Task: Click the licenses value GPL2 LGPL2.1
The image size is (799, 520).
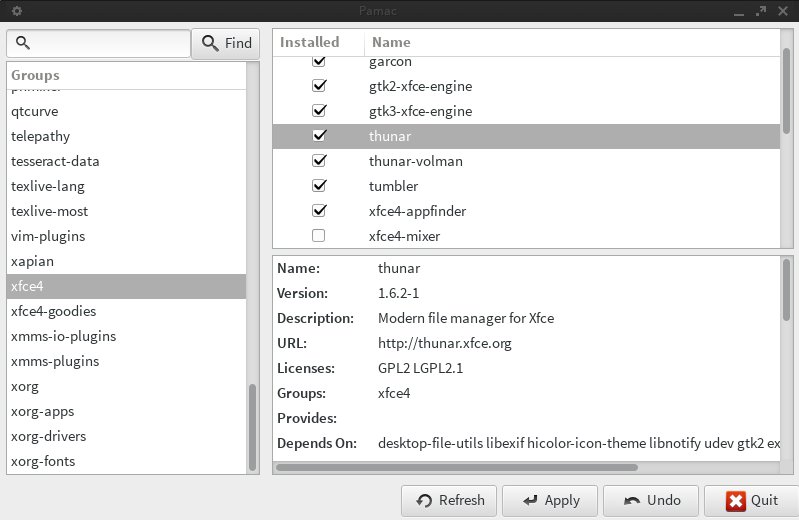Action: [420, 368]
